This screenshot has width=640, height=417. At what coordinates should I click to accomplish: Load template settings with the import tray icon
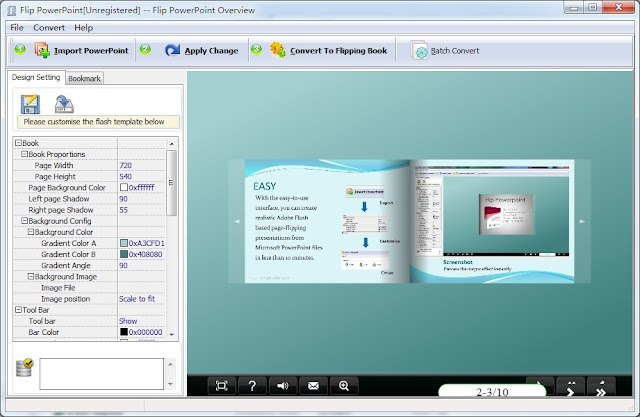[64, 104]
